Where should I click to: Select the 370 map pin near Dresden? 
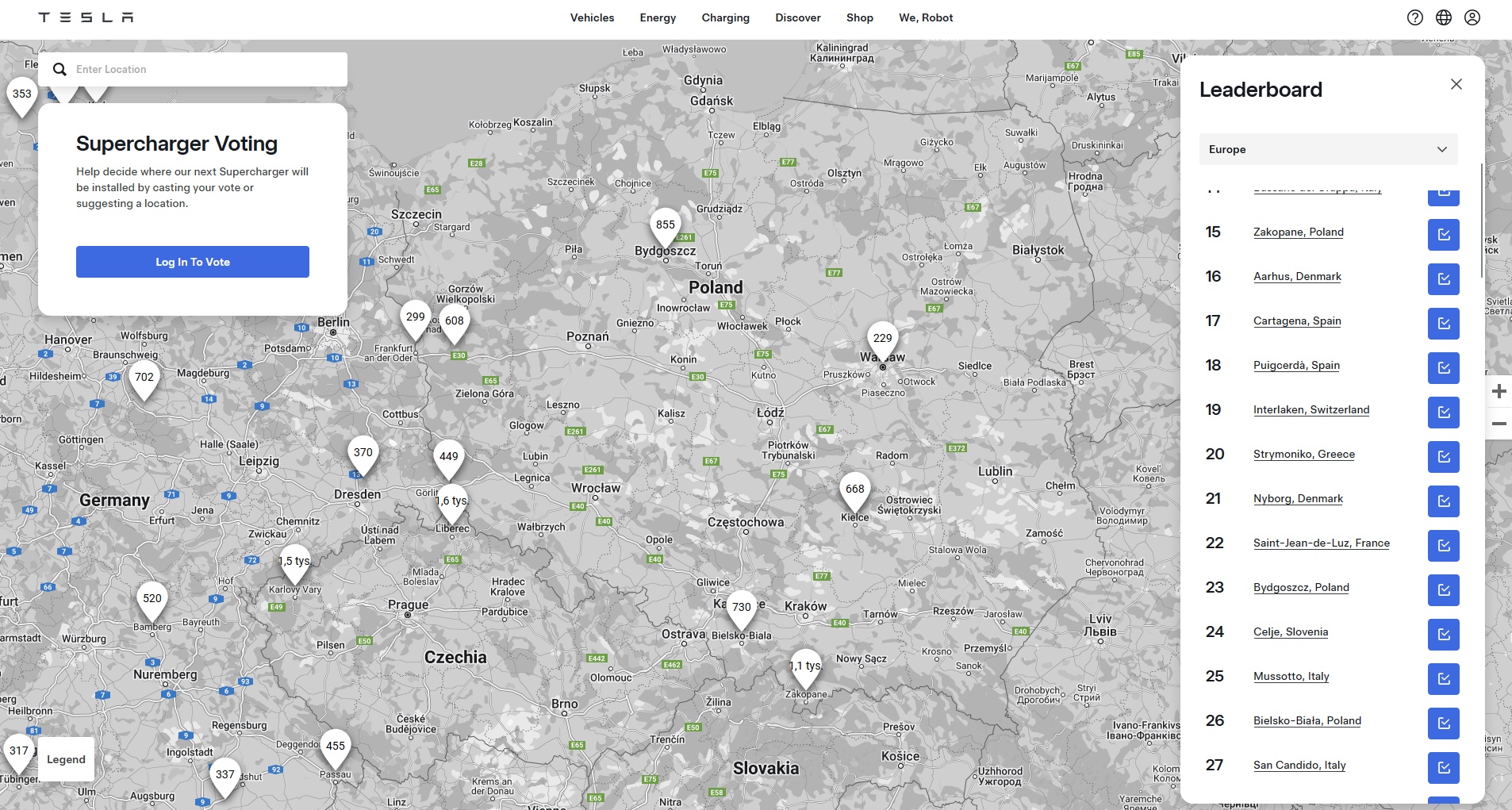(363, 454)
